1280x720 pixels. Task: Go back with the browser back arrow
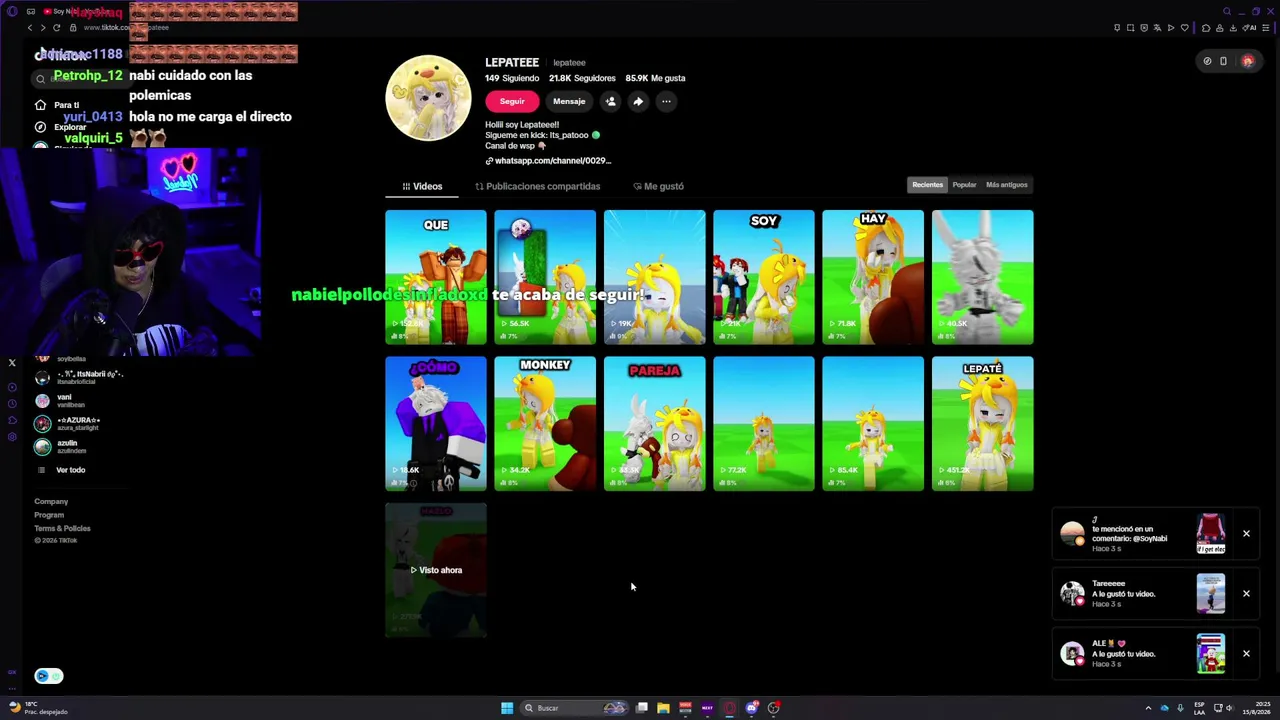[29, 28]
